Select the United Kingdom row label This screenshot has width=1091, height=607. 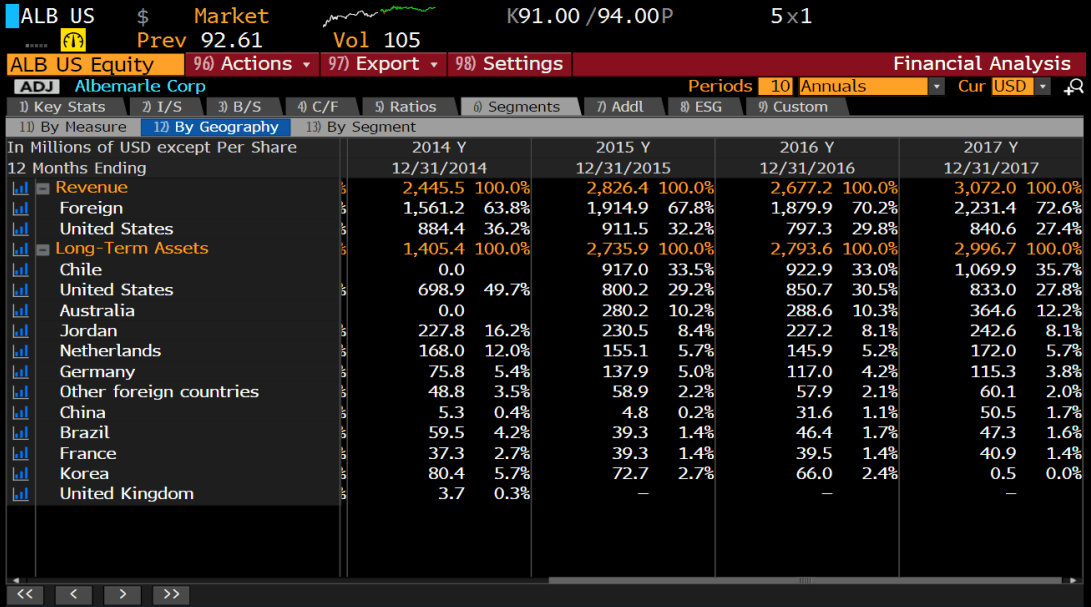127,494
